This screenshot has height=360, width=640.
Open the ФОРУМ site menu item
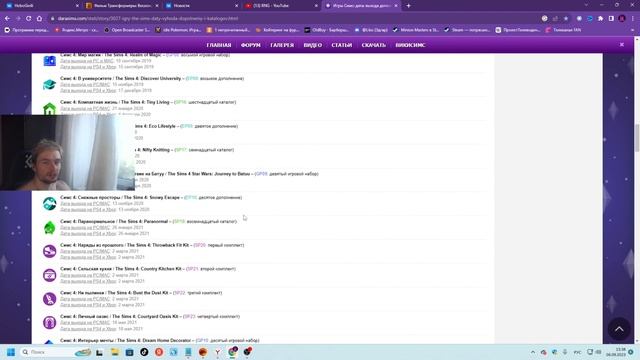point(251,45)
